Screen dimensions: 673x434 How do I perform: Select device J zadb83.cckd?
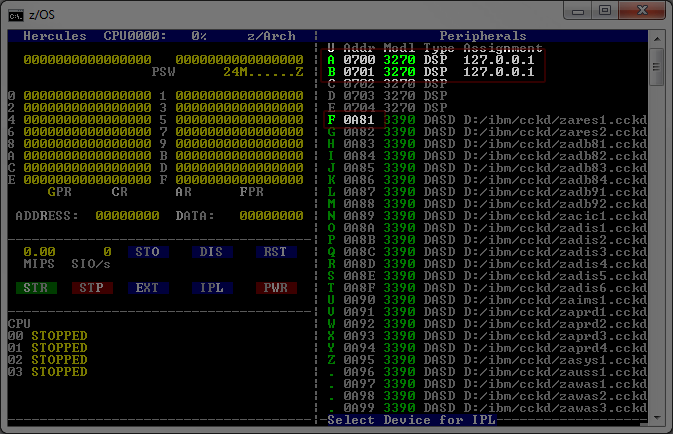[x=487, y=168]
